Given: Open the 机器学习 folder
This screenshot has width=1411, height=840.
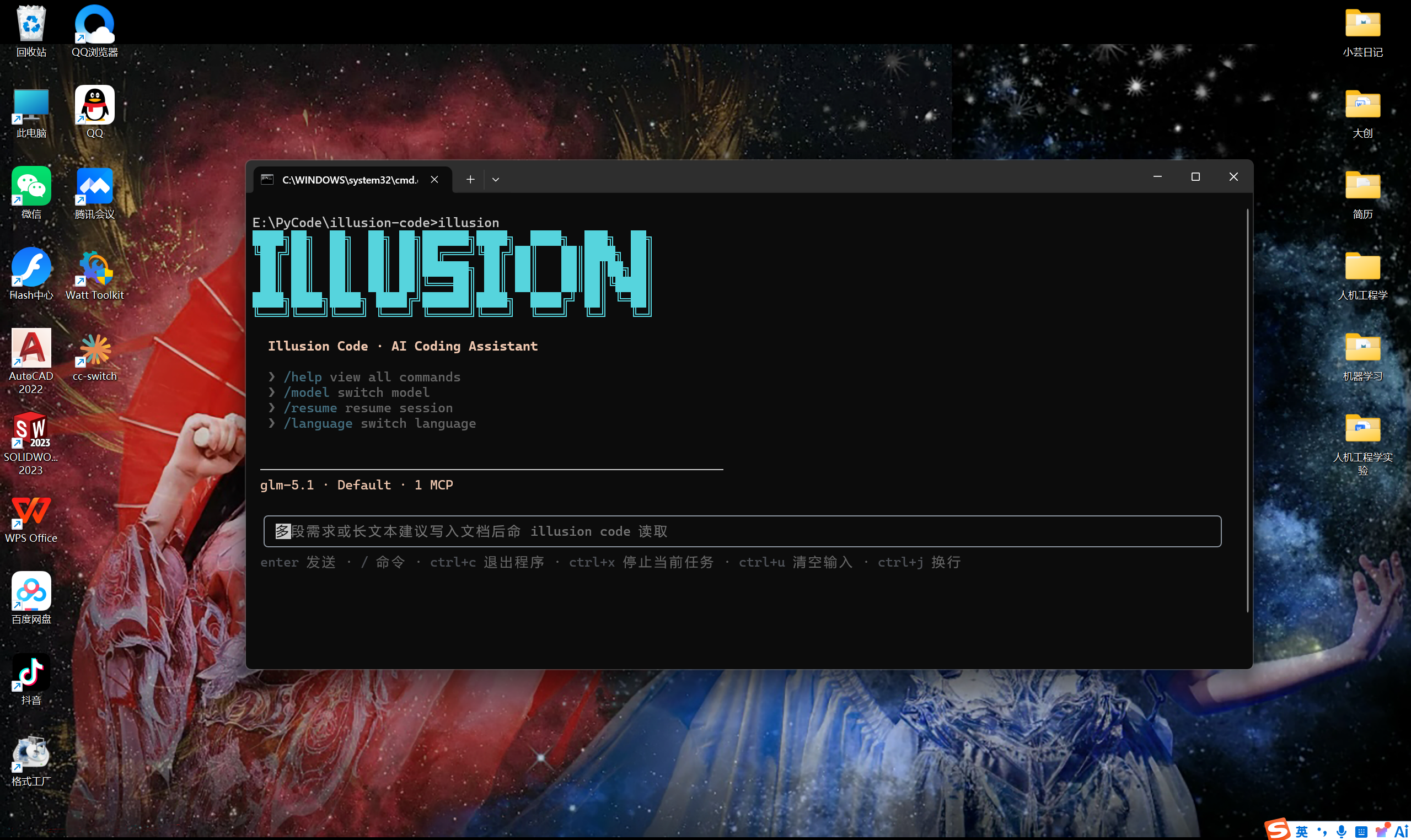Looking at the screenshot, I should click(x=1362, y=356).
